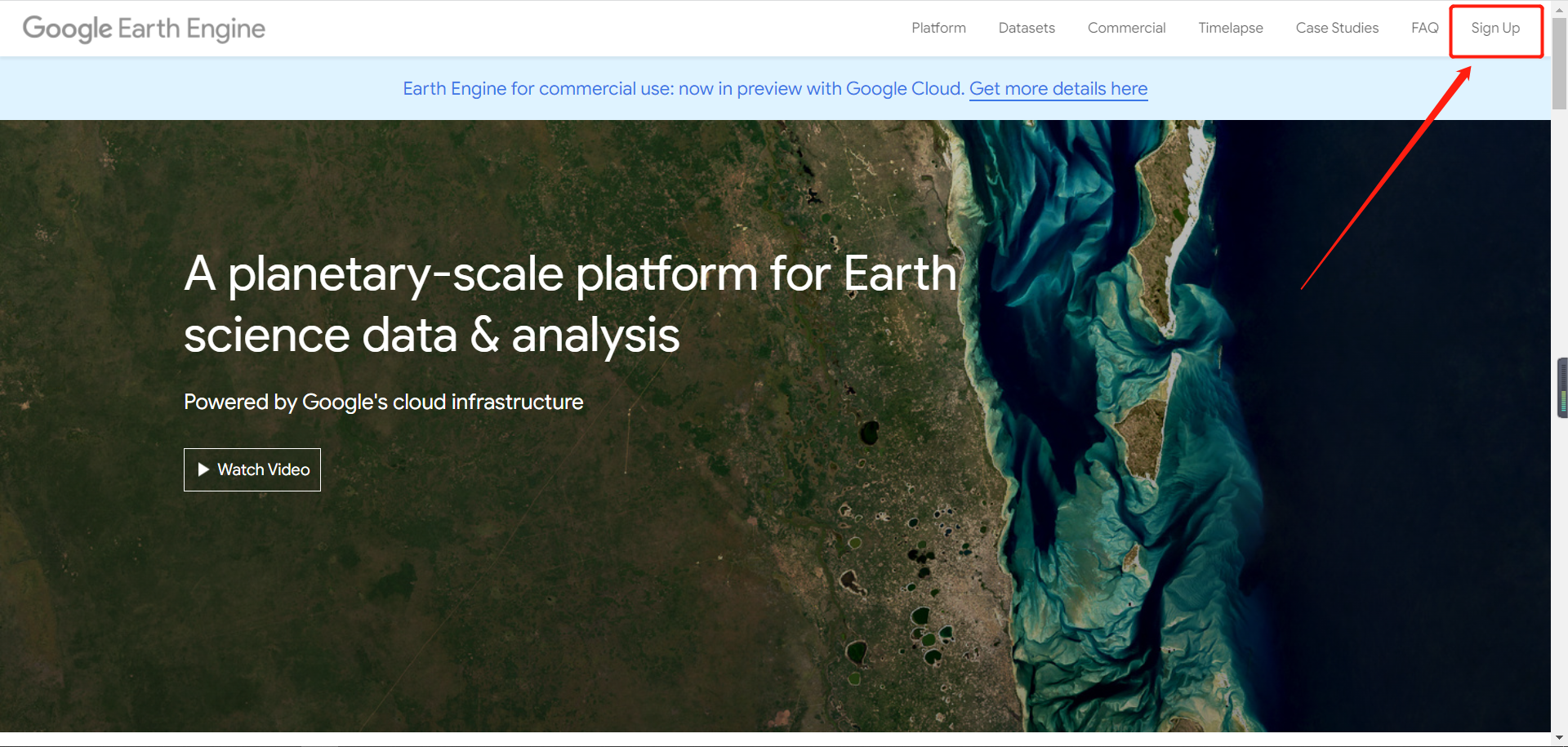Image resolution: width=1568 pixels, height=747 pixels.
Task: Click the Google Earth Engine logo
Action: click(x=144, y=29)
